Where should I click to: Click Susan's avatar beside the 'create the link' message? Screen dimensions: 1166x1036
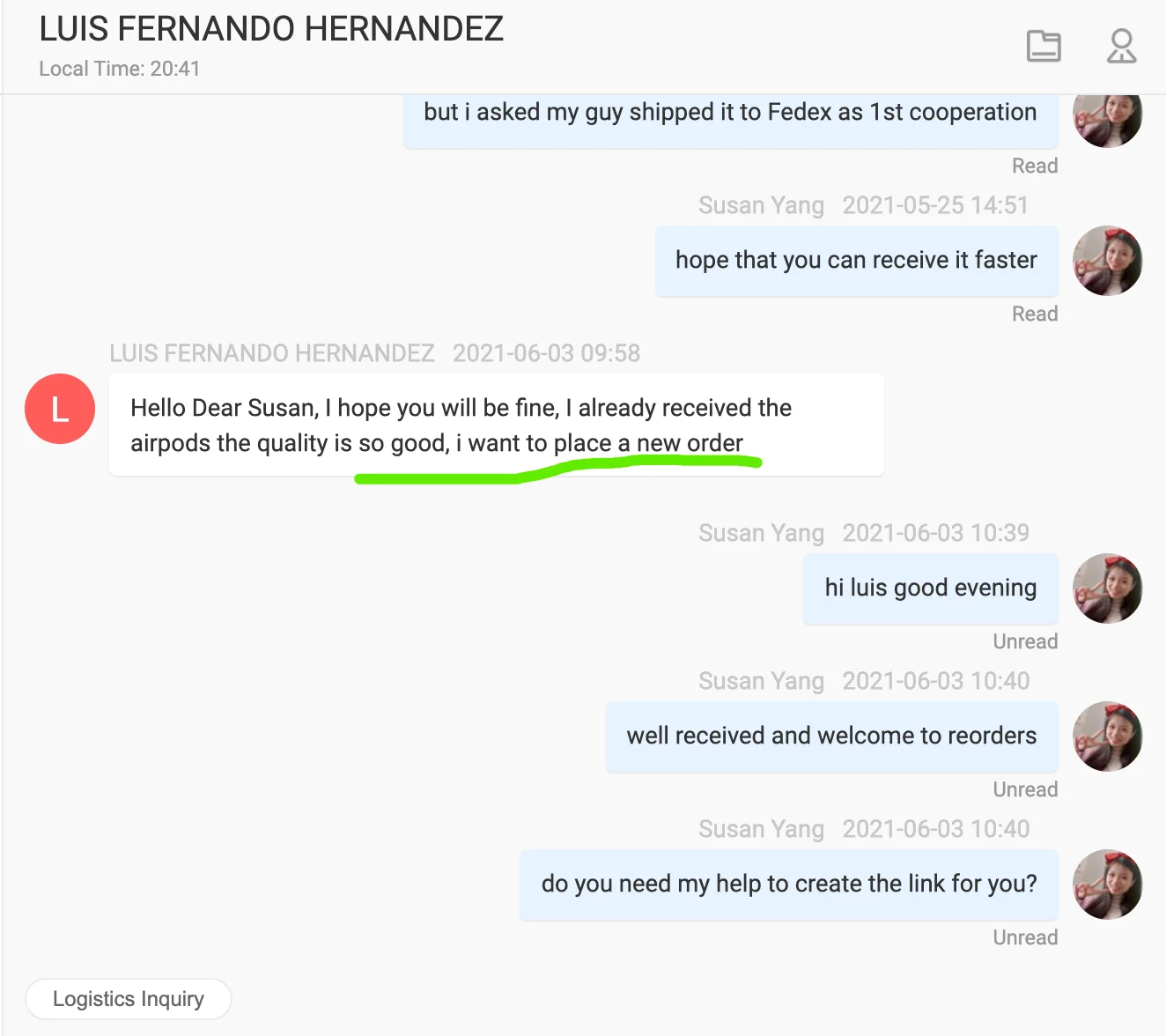(x=1107, y=884)
